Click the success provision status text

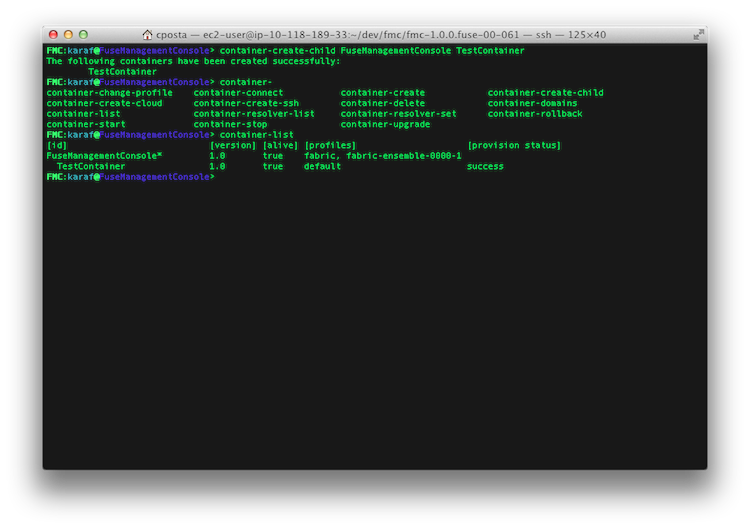pos(485,166)
